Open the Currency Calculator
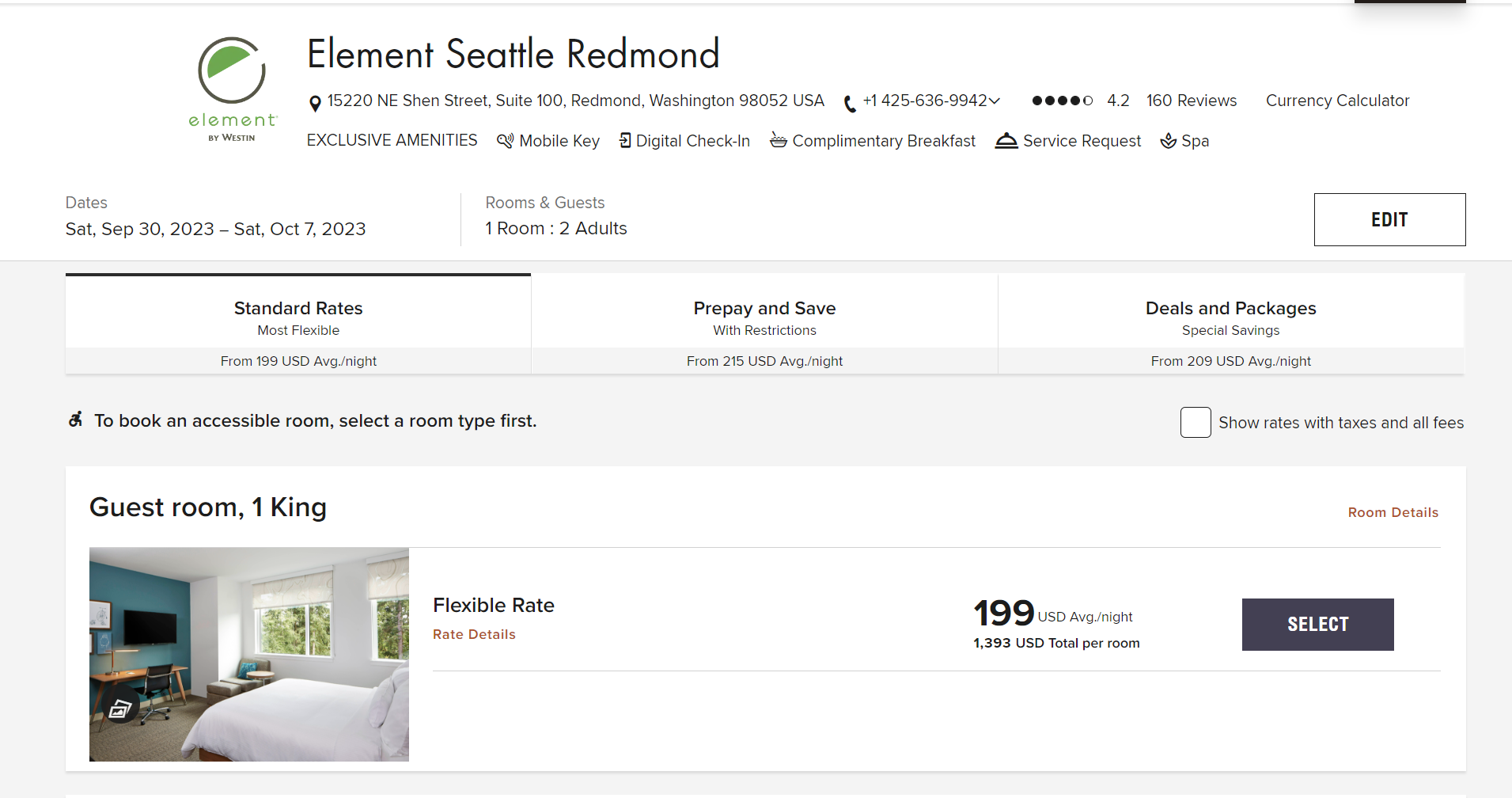1512x798 pixels. click(1337, 101)
